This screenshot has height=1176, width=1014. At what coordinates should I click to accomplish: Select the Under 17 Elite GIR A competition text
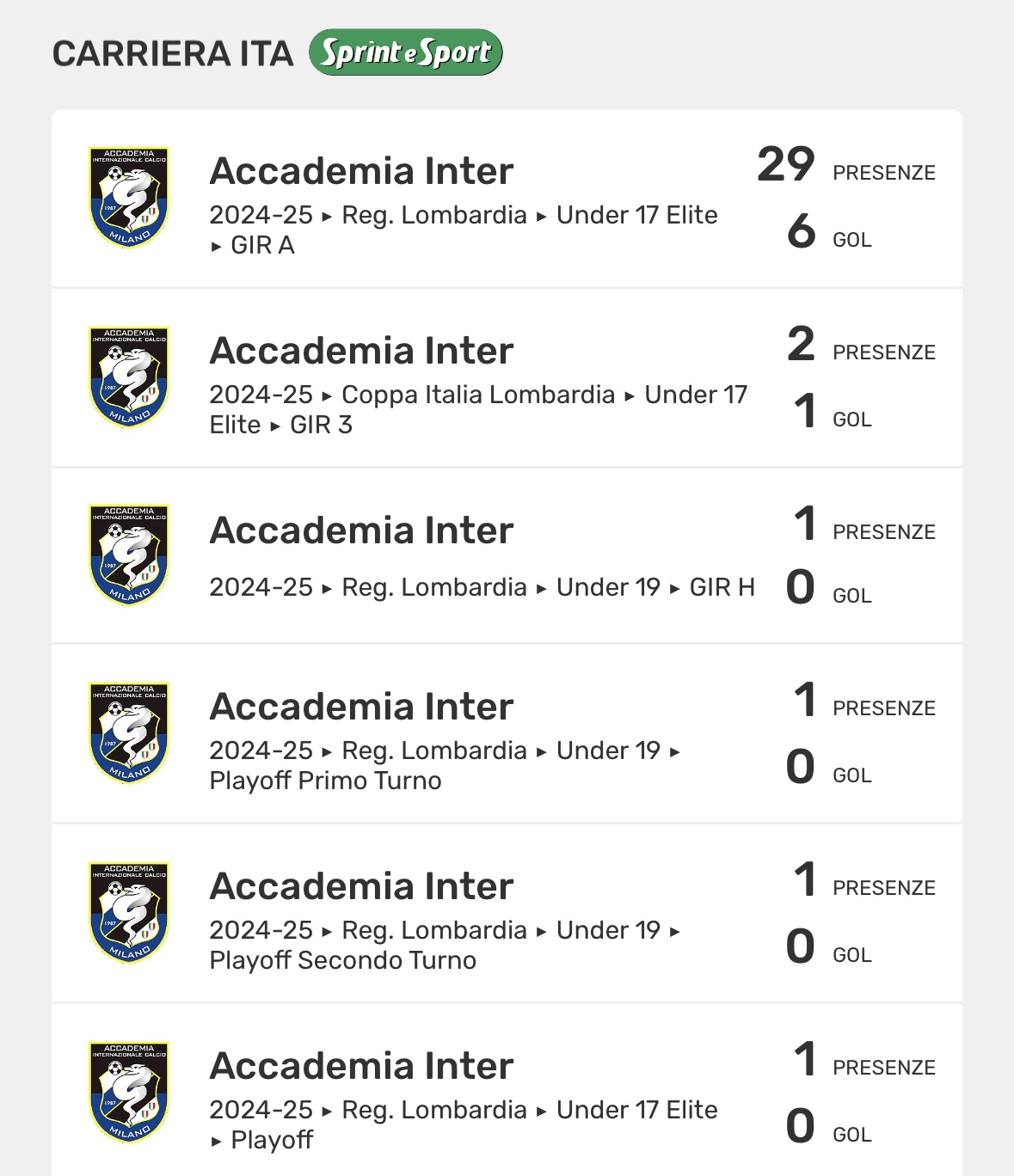pos(464,230)
